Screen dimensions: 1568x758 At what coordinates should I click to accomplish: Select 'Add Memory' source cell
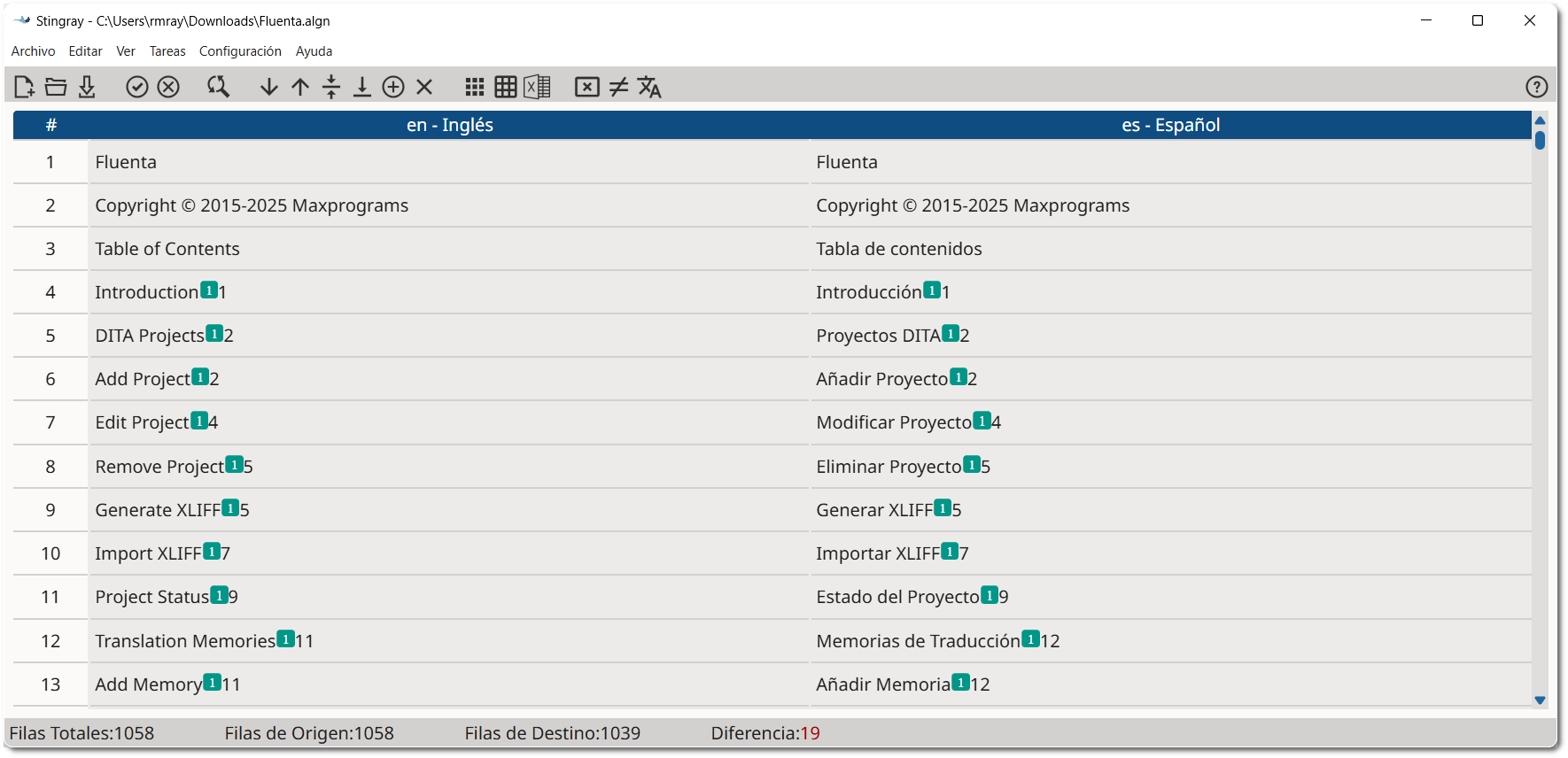[449, 685]
